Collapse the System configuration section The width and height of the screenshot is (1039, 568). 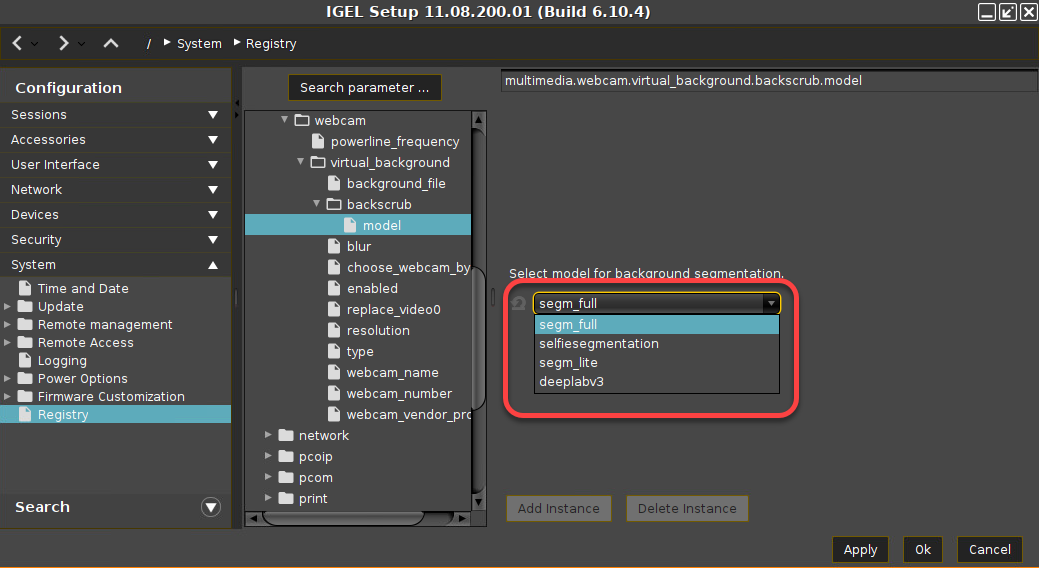point(212,265)
